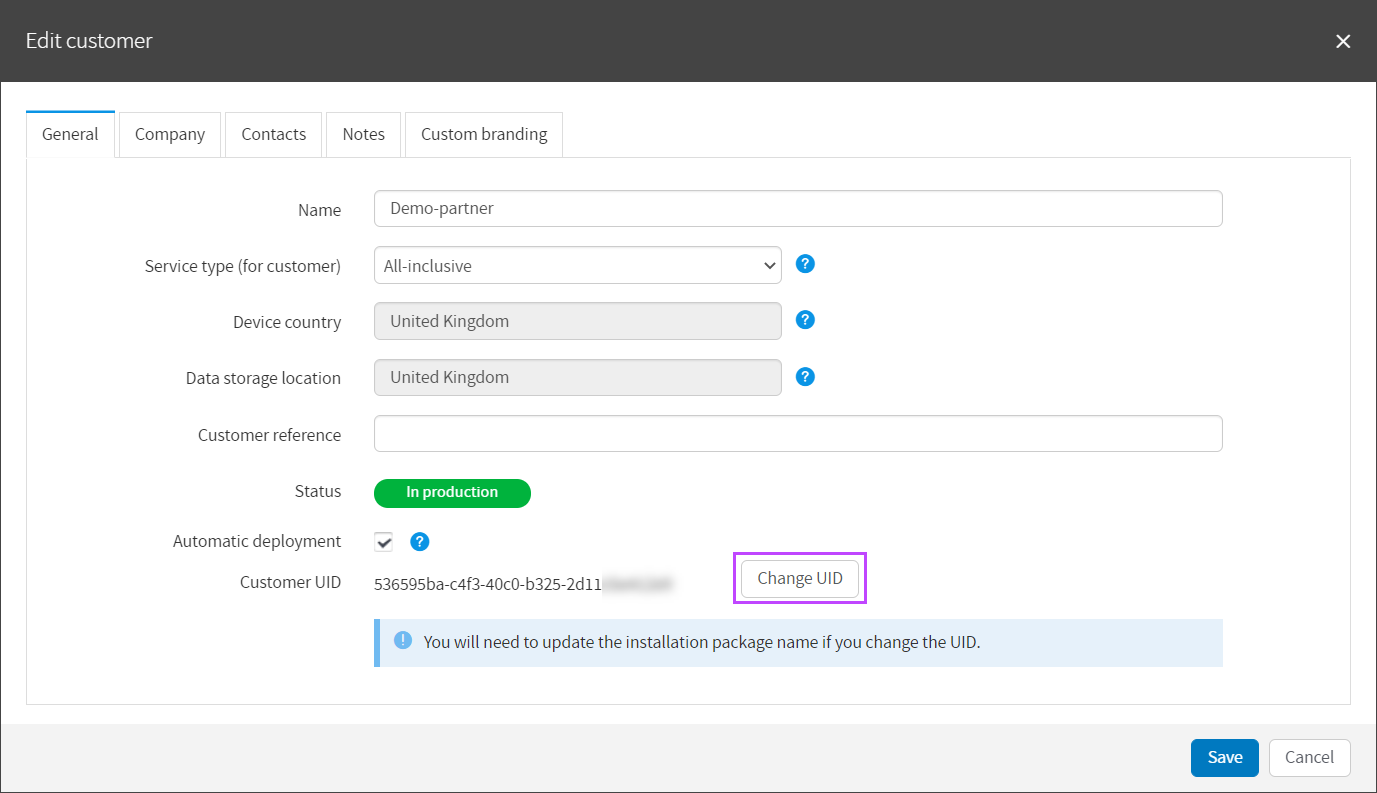Click help icon next to Data storage location

805,377
